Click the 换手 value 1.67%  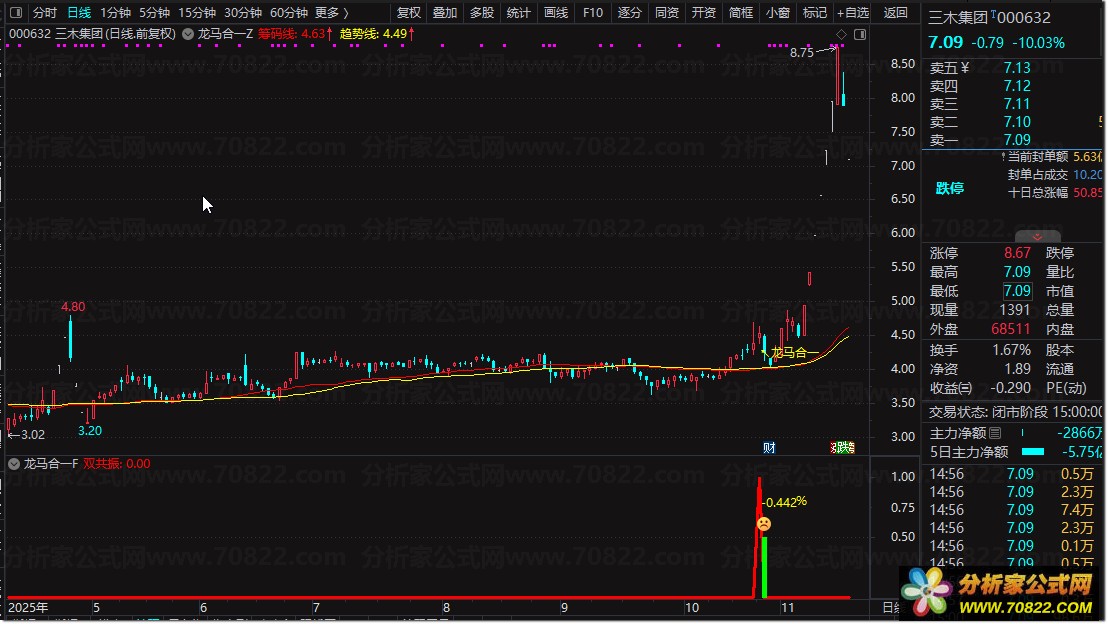[x=1011, y=350]
